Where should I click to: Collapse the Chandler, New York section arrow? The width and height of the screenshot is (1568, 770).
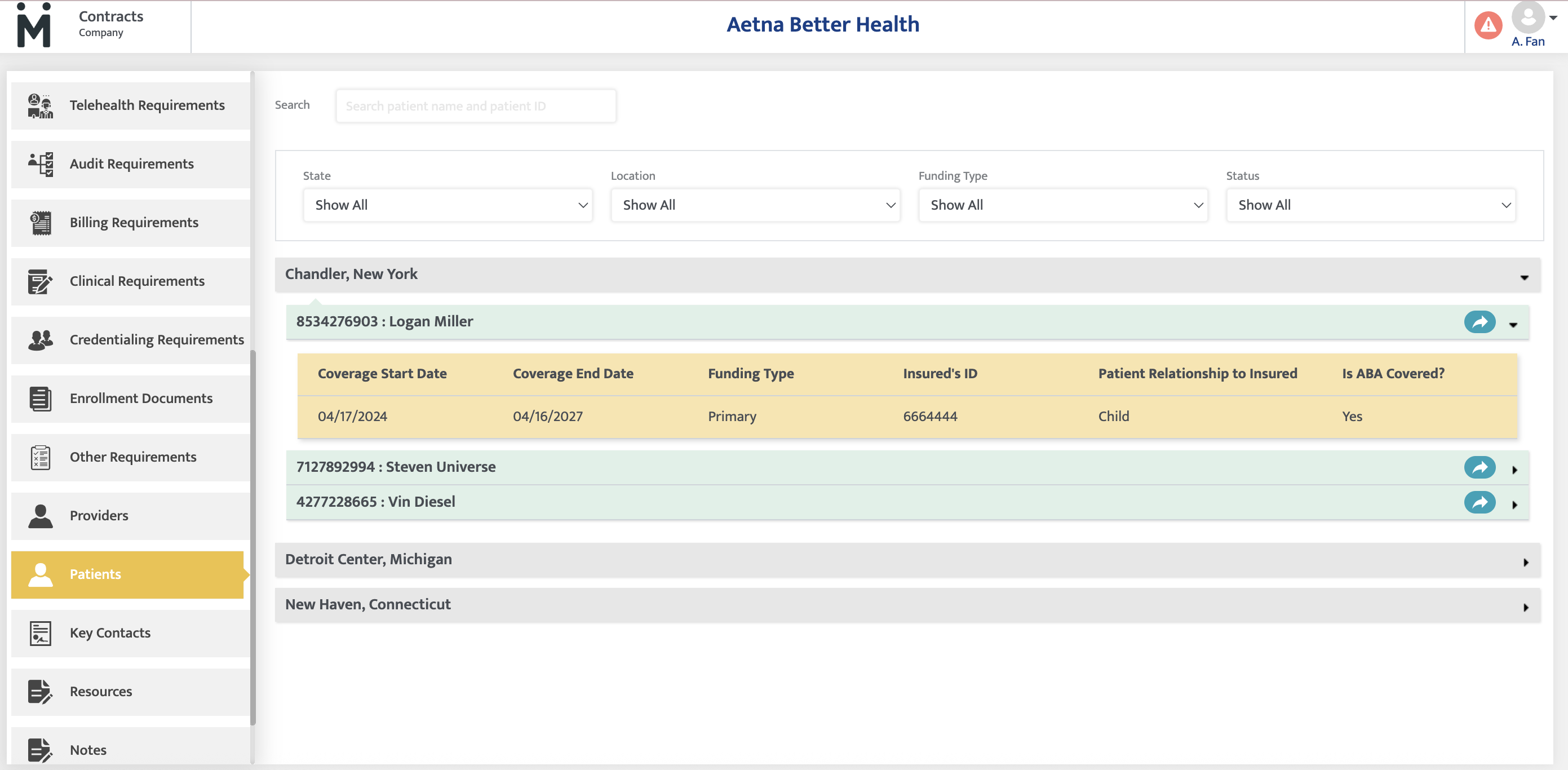(1524, 277)
